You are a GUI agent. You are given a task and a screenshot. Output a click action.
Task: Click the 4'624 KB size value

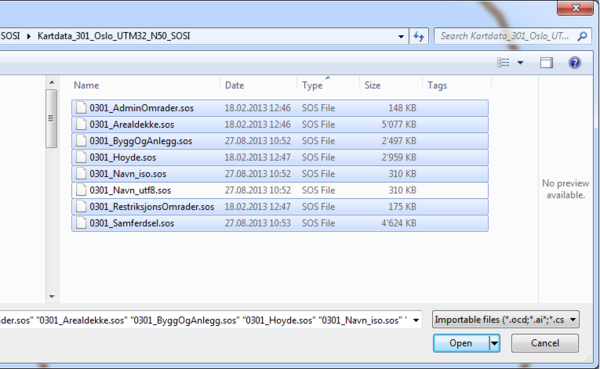coord(399,223)
